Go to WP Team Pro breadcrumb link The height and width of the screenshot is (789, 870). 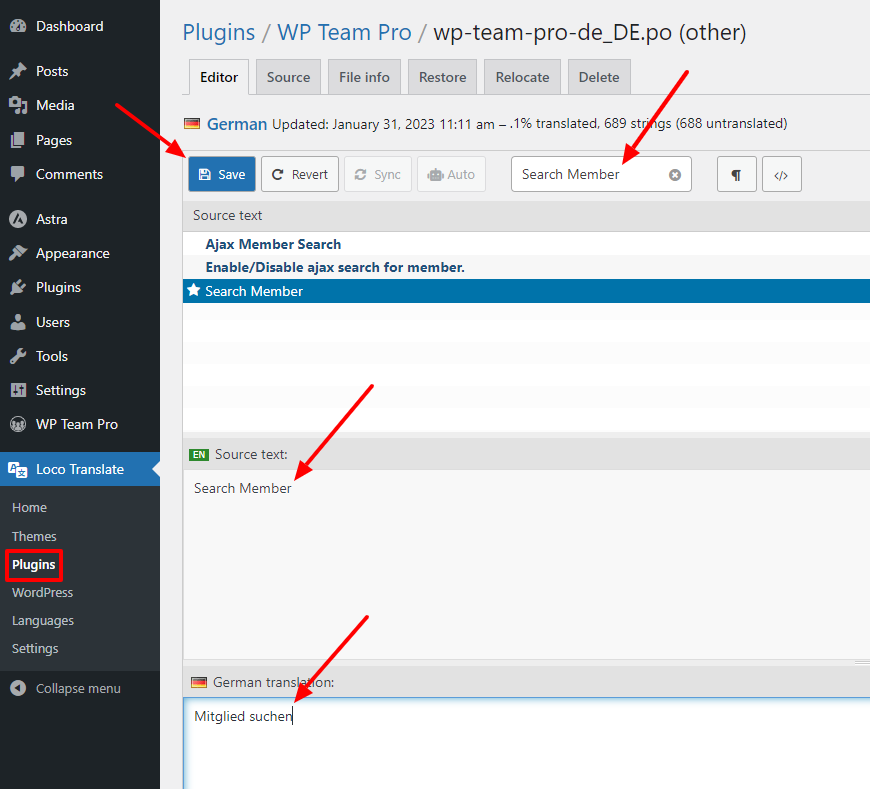click(x=344, y=33)
